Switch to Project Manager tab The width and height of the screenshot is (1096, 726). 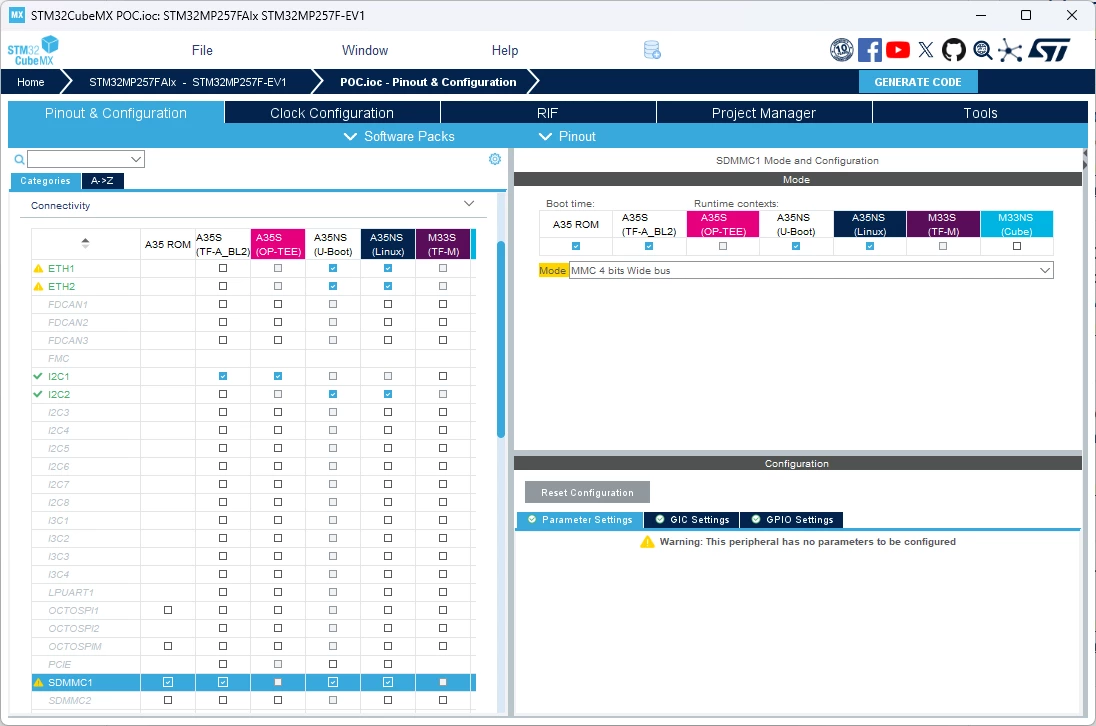click(x=764, y=113)
